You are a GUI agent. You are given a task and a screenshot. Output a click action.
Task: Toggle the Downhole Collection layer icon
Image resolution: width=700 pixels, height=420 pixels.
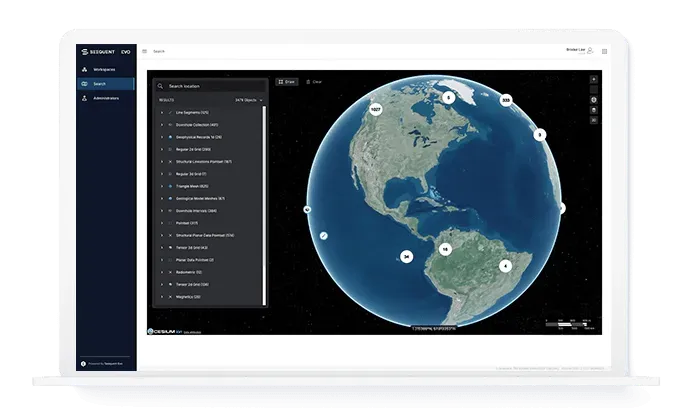click(x=170, y=124)
